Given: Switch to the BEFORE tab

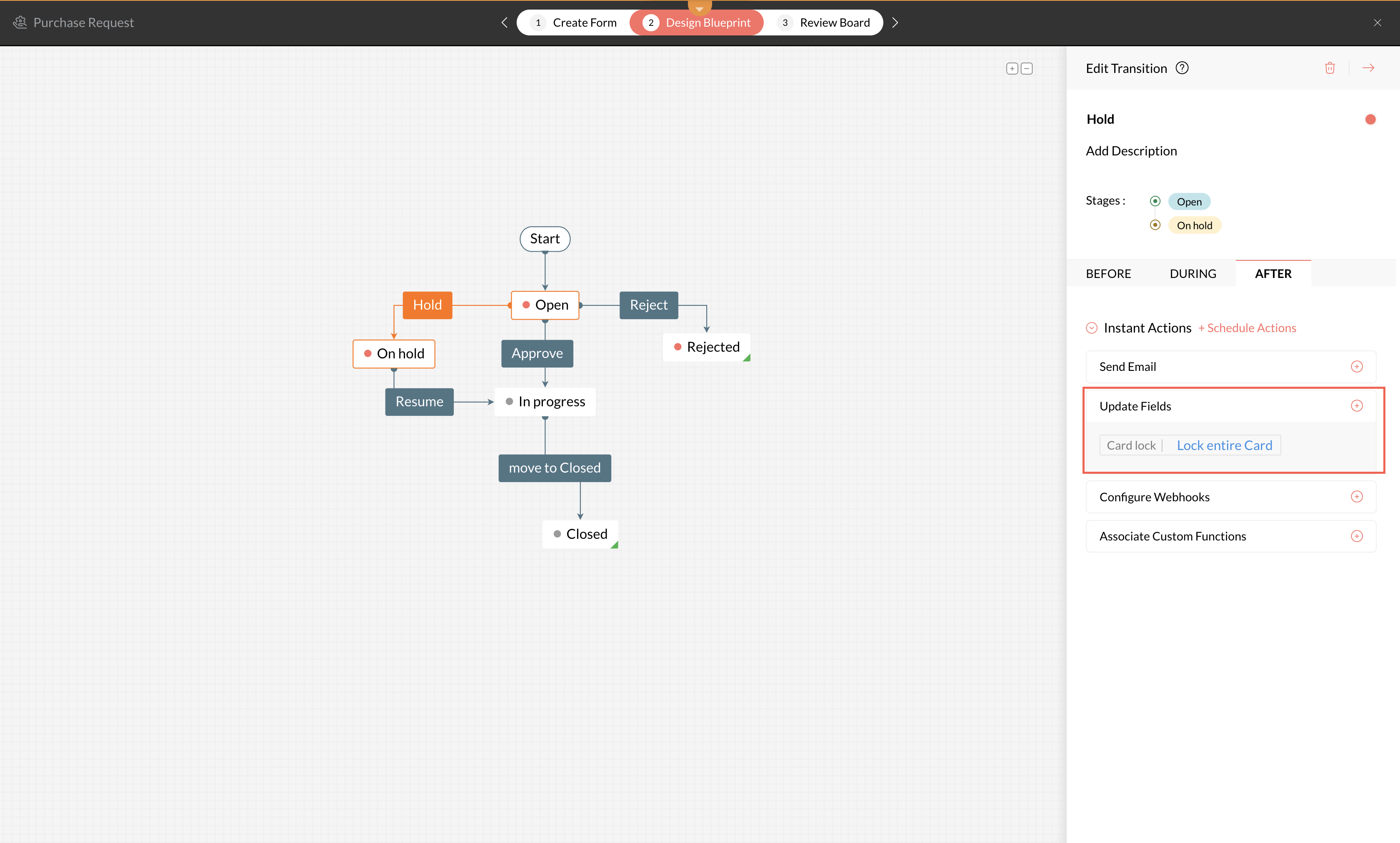Looking at the screenshot, I should (1108, 274).
